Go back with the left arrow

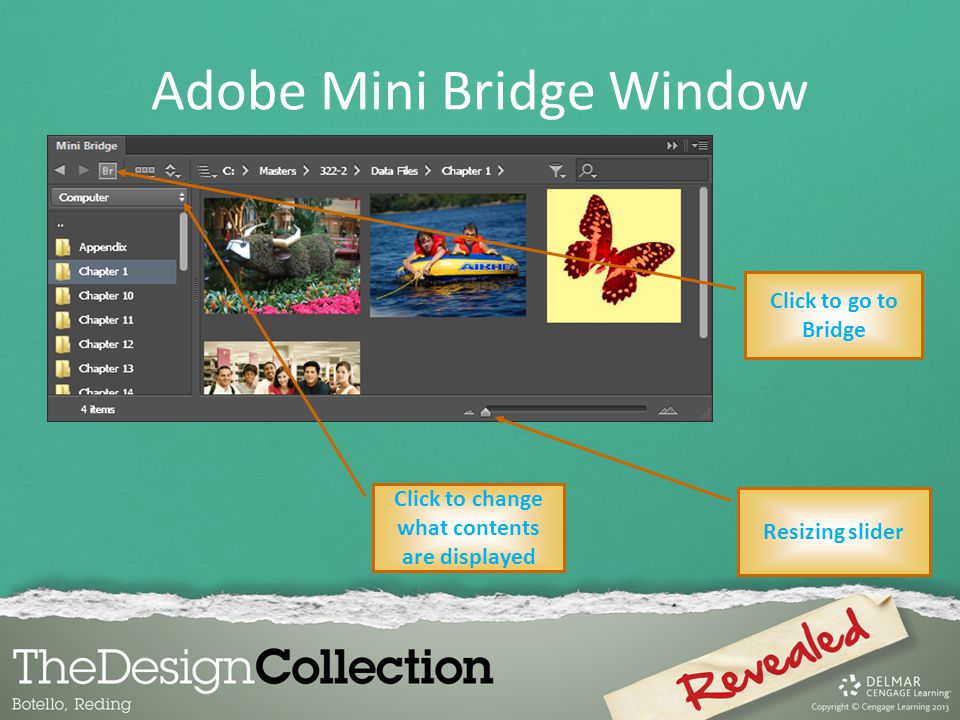coord(60,170)
